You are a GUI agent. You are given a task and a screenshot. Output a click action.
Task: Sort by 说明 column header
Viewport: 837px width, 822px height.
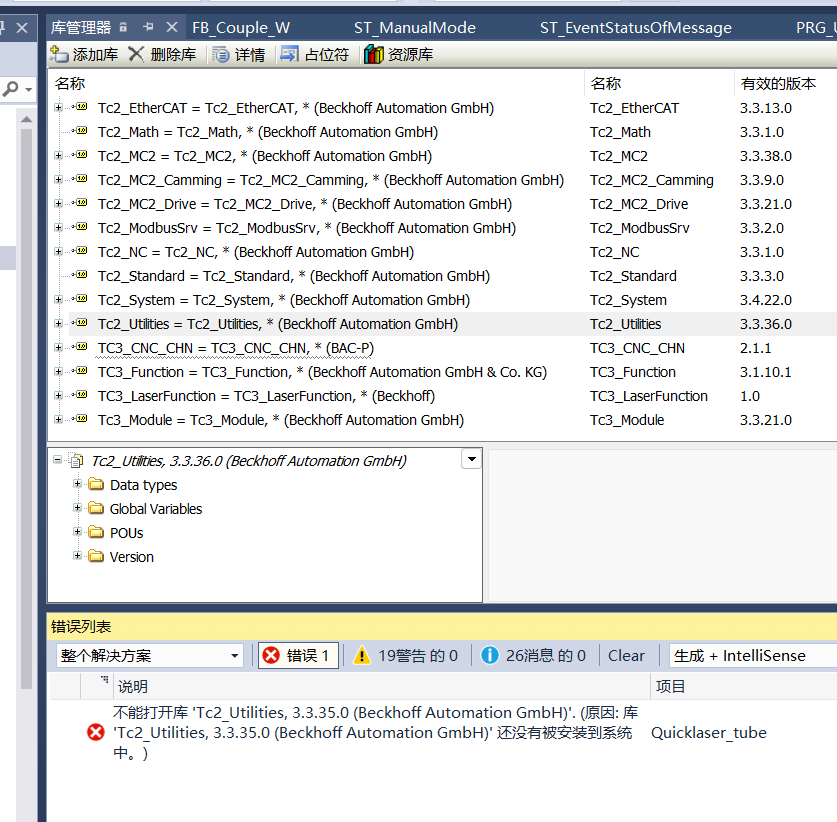[381, 686]
